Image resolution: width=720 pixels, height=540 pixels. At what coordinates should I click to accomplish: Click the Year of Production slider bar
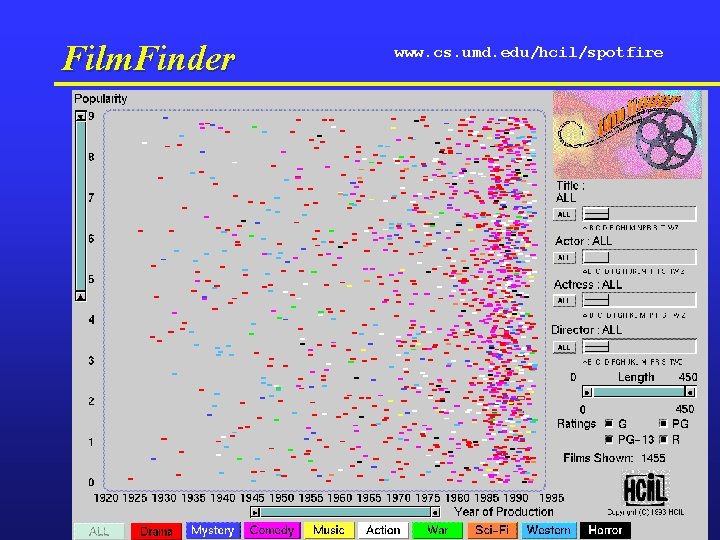tap(345, 512)
